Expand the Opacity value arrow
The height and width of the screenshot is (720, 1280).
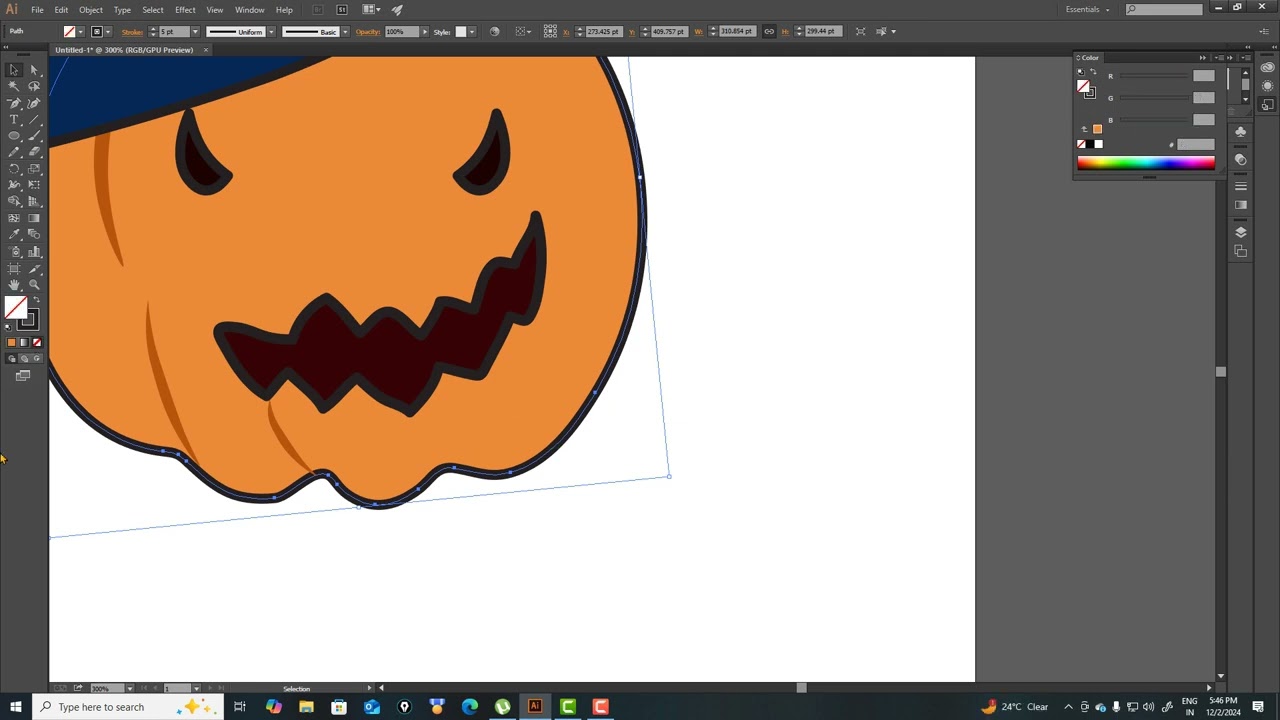point(424,32)
